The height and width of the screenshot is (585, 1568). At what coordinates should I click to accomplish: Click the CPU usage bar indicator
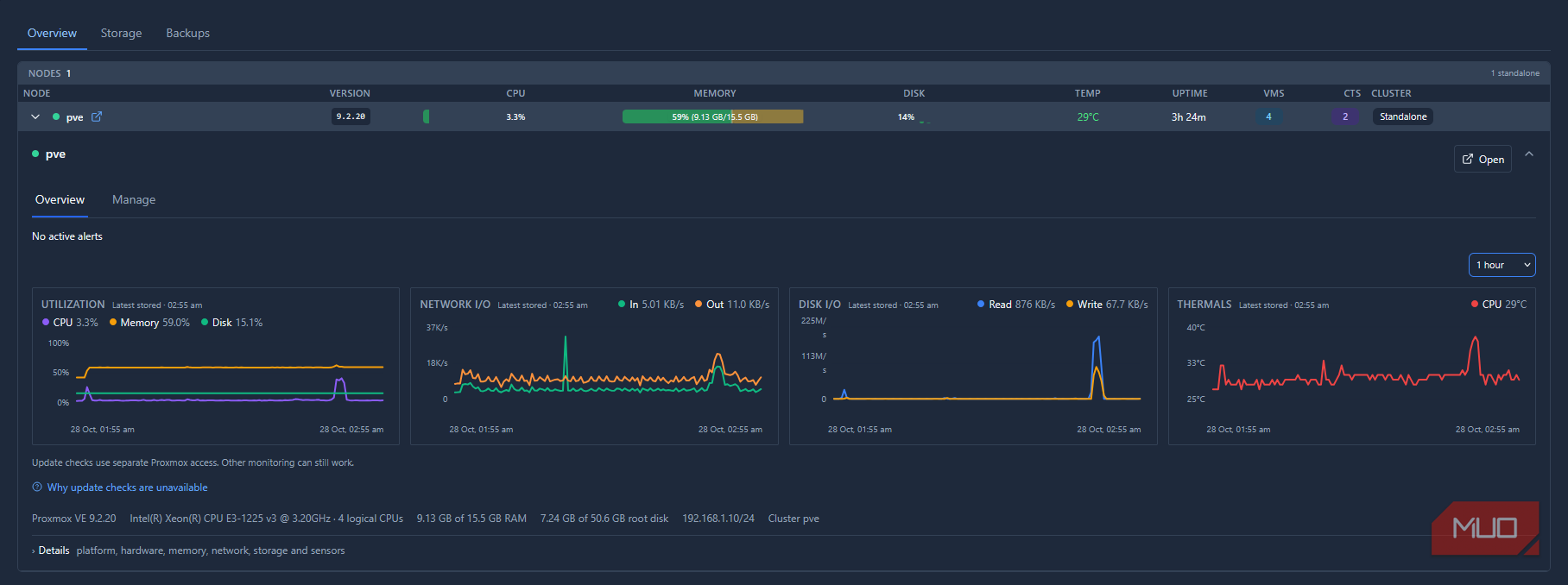pyautogui.click(x=426, y=116)
